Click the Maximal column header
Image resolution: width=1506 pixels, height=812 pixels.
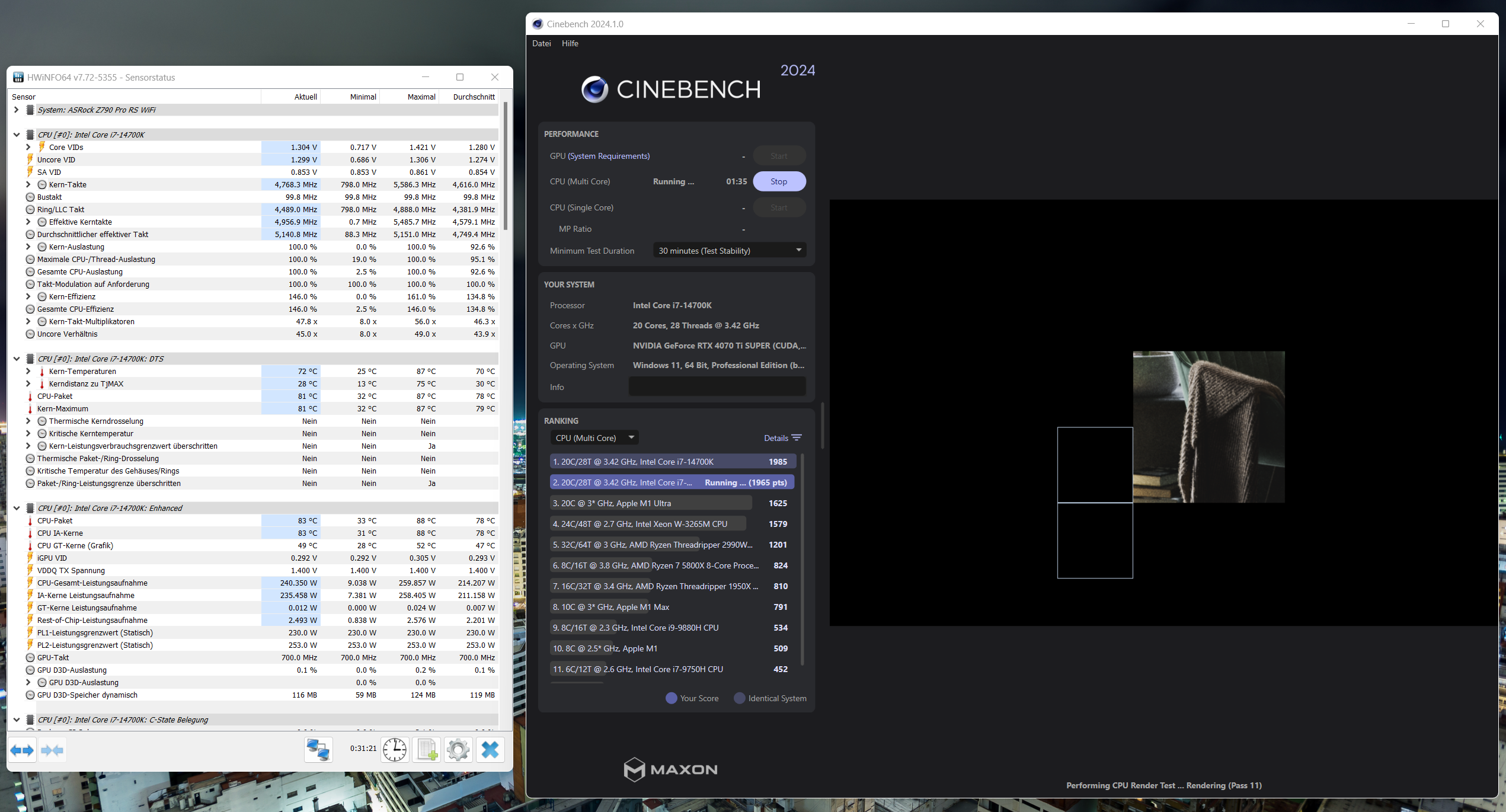click(x=421, y=97)
